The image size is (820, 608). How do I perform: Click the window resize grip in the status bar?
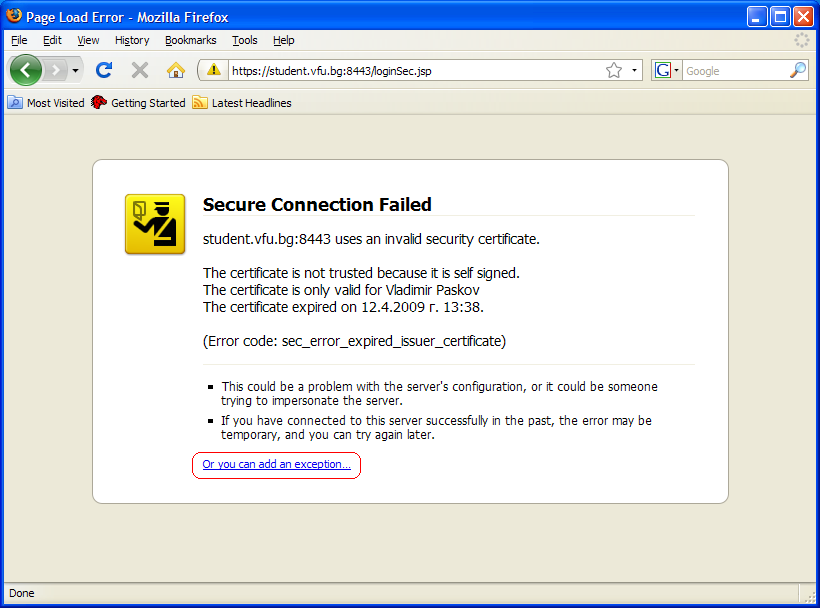coord(810,596)
